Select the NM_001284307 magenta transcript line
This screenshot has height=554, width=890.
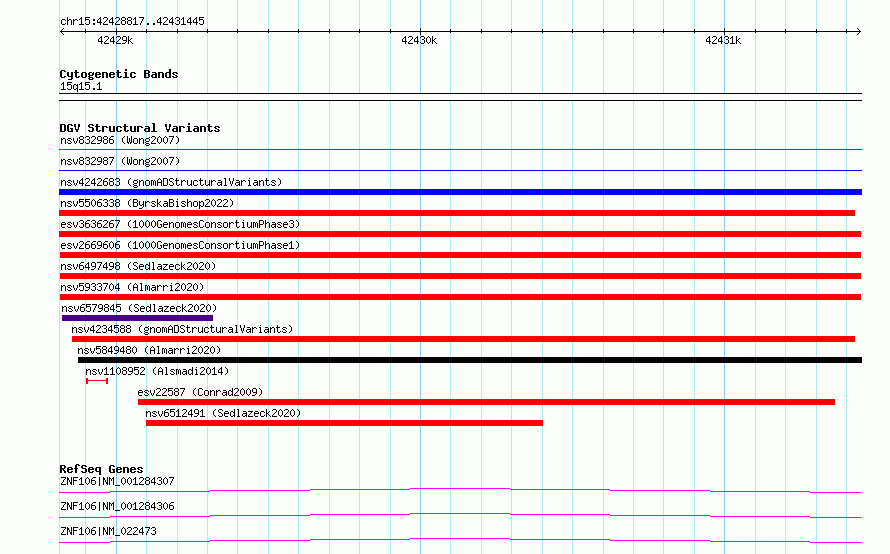(460, 490)
